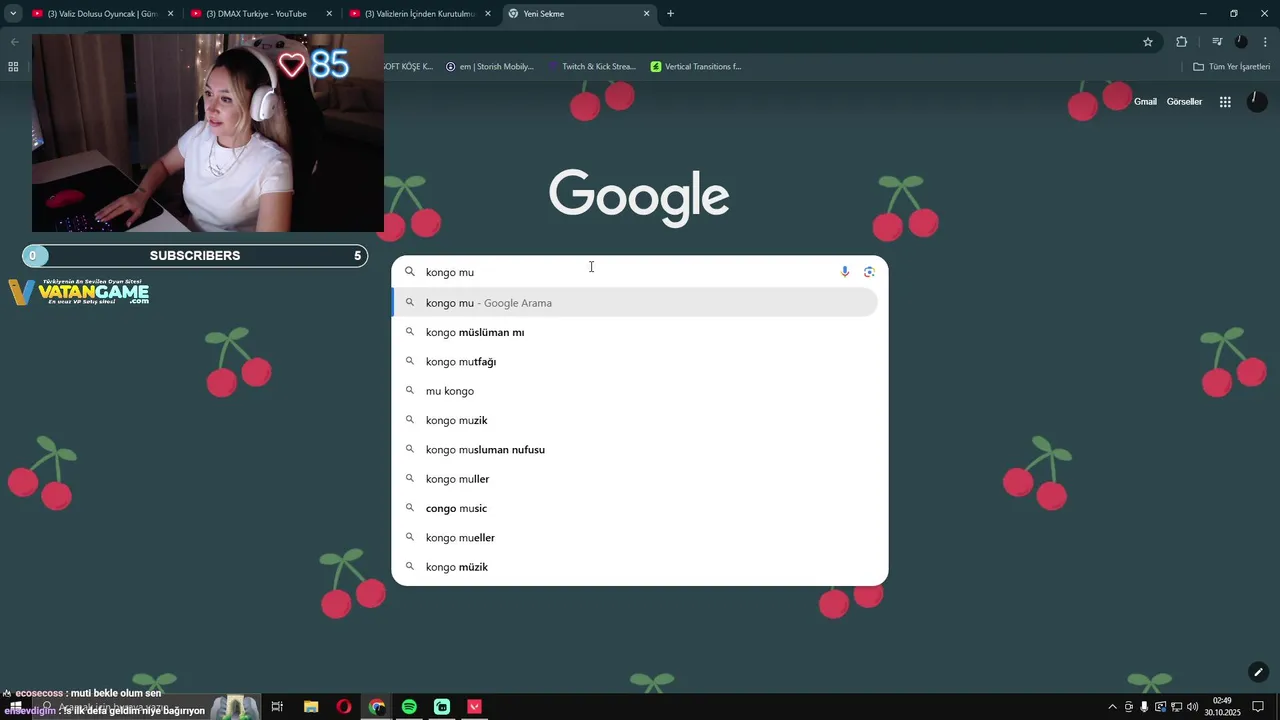
Task: Select suggestion kongo mu - Google Arama
Action: [x=635, y=303]
